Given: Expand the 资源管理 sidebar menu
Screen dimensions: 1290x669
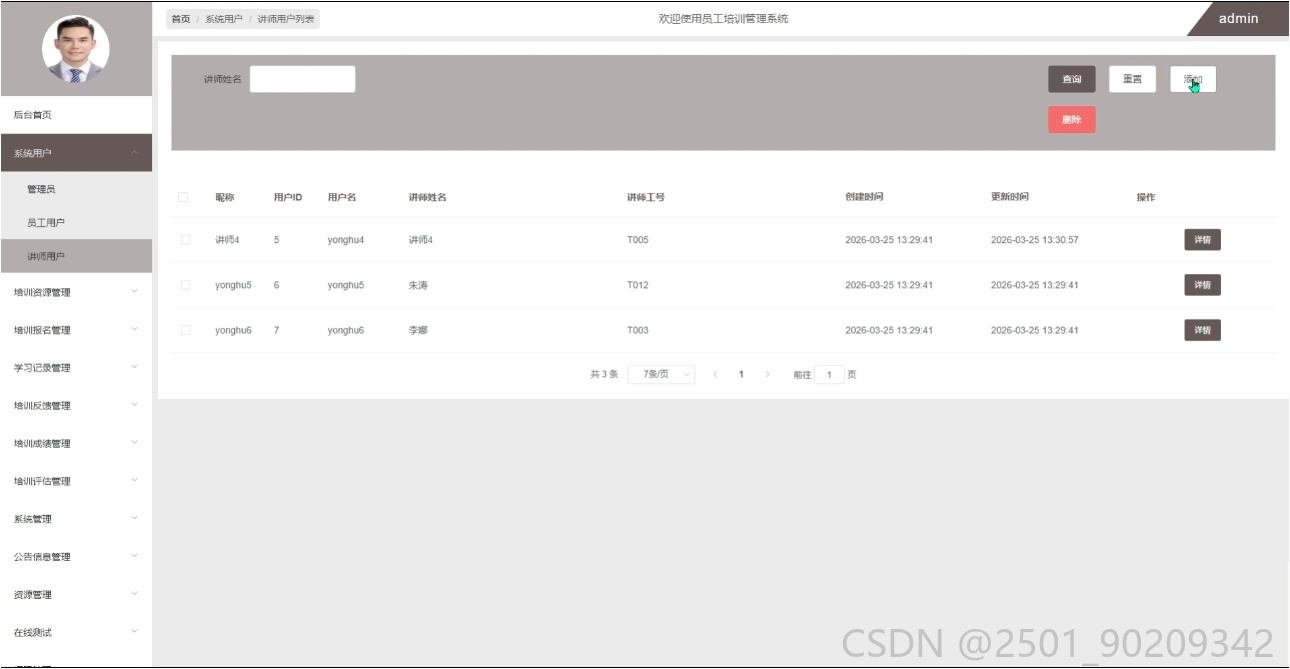Looking at the screenshot, I should coord(76,595).
